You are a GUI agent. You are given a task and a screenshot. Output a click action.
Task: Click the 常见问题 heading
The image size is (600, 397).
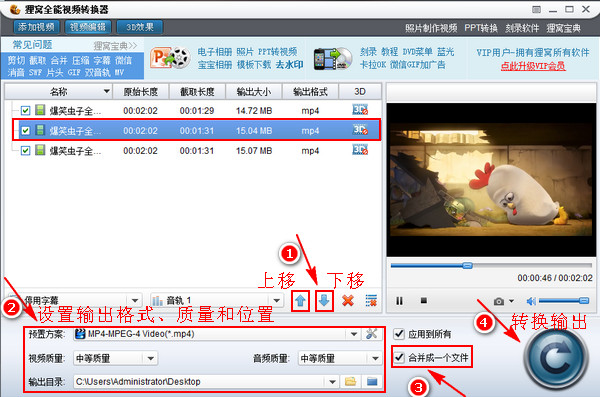click(32, 45)
